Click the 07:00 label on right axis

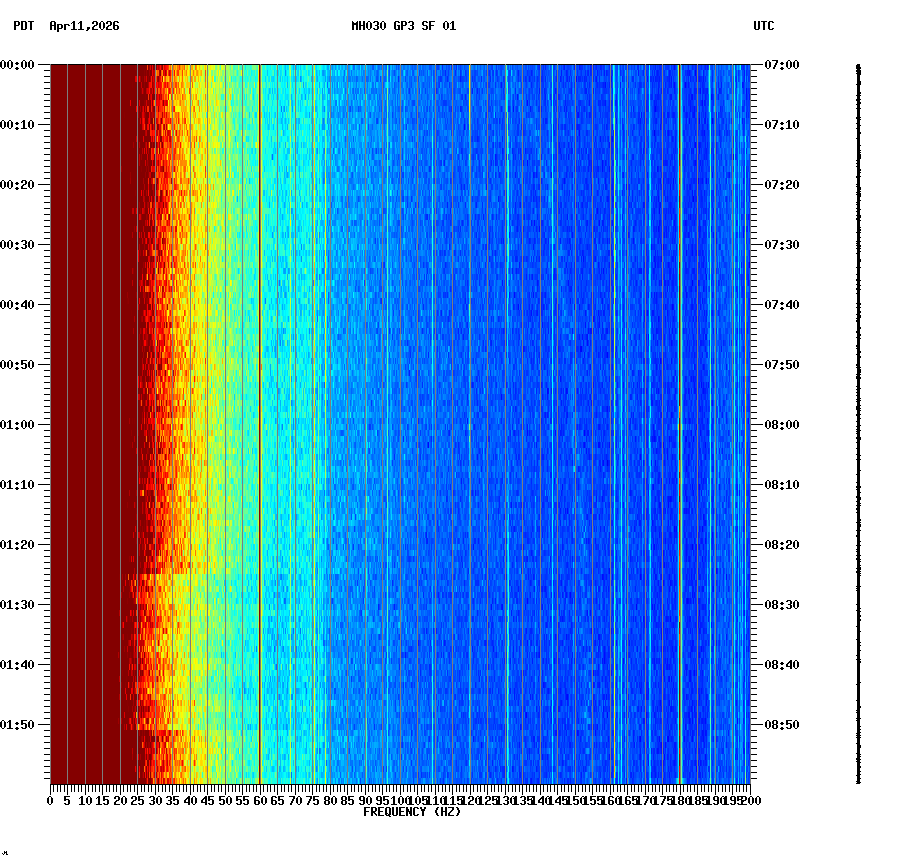pyautogui.click(x=778, y=65)
